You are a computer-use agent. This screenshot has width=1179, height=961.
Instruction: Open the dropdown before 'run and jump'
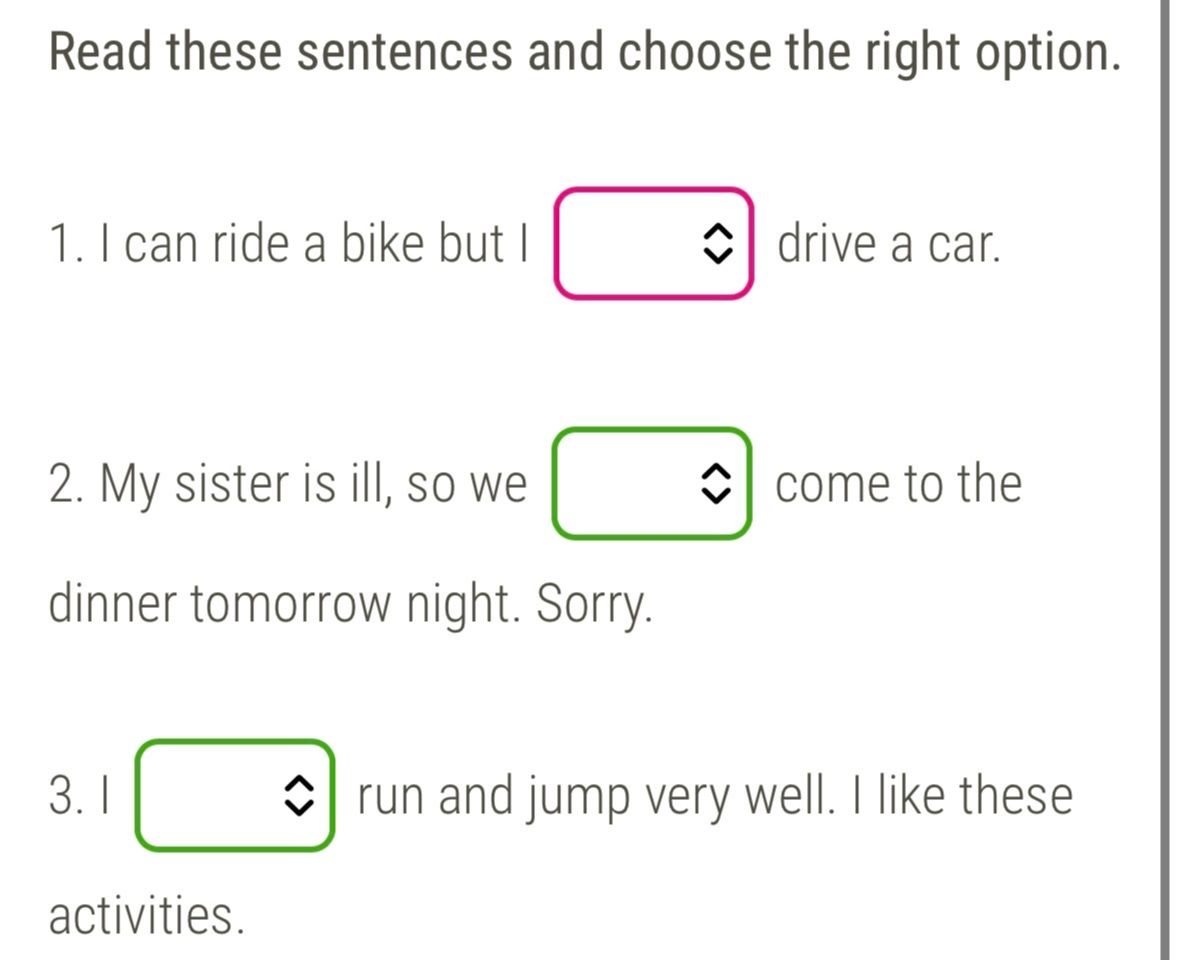pos(235,795)
